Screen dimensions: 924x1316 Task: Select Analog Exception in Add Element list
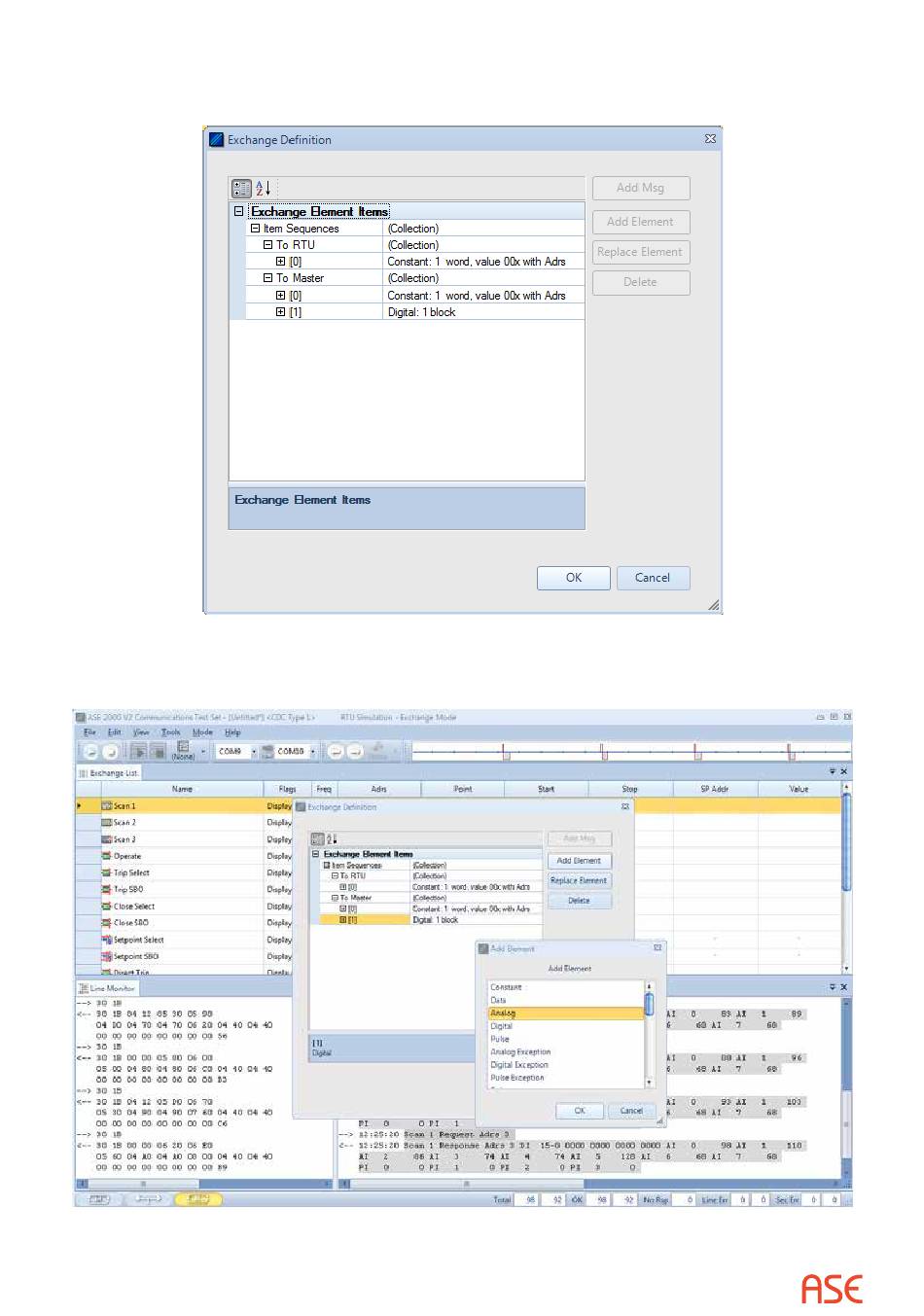tap(520, 1052)
